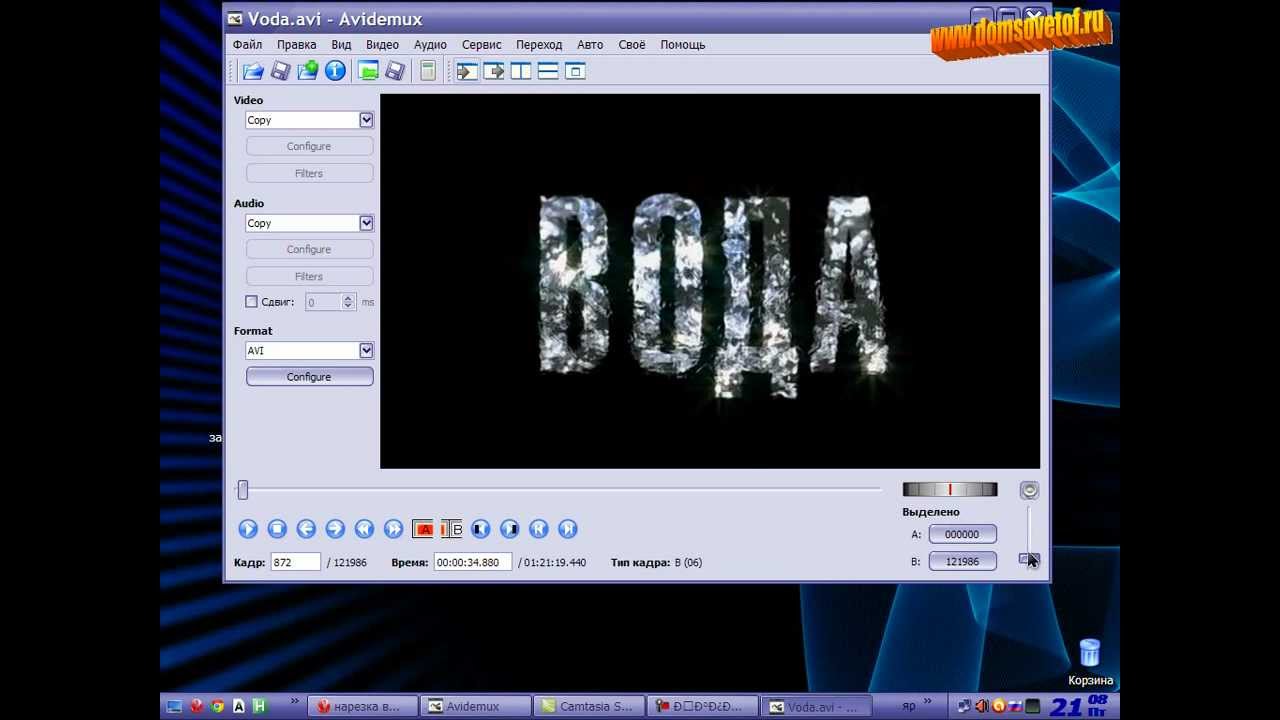Image resolution: width=1280 pixels, height=720 pixels.
Task: Choose the side-by-side preview icon
Action: pyautogui.click(x=521, y=71)
